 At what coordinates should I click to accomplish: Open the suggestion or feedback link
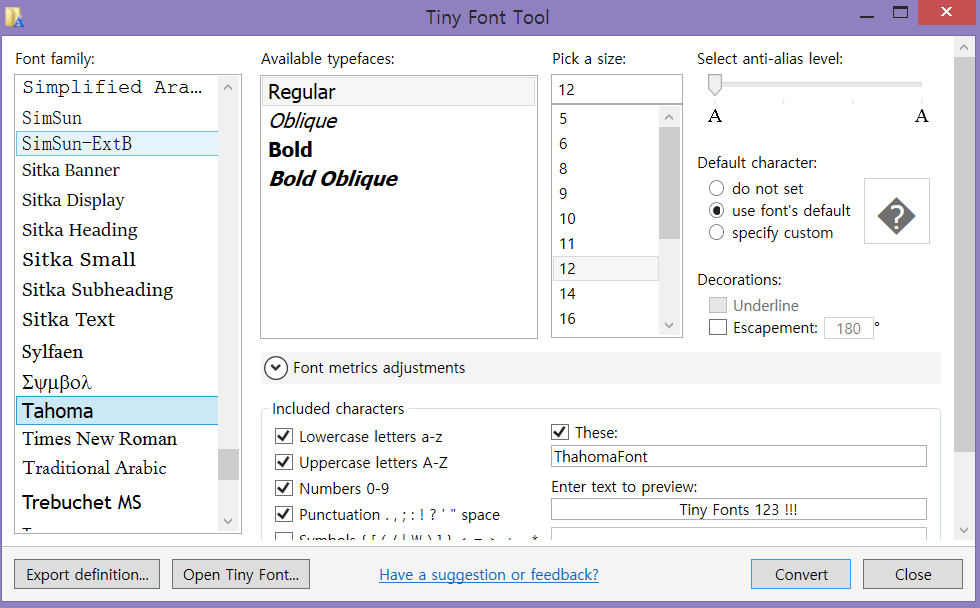coord(489,574)
